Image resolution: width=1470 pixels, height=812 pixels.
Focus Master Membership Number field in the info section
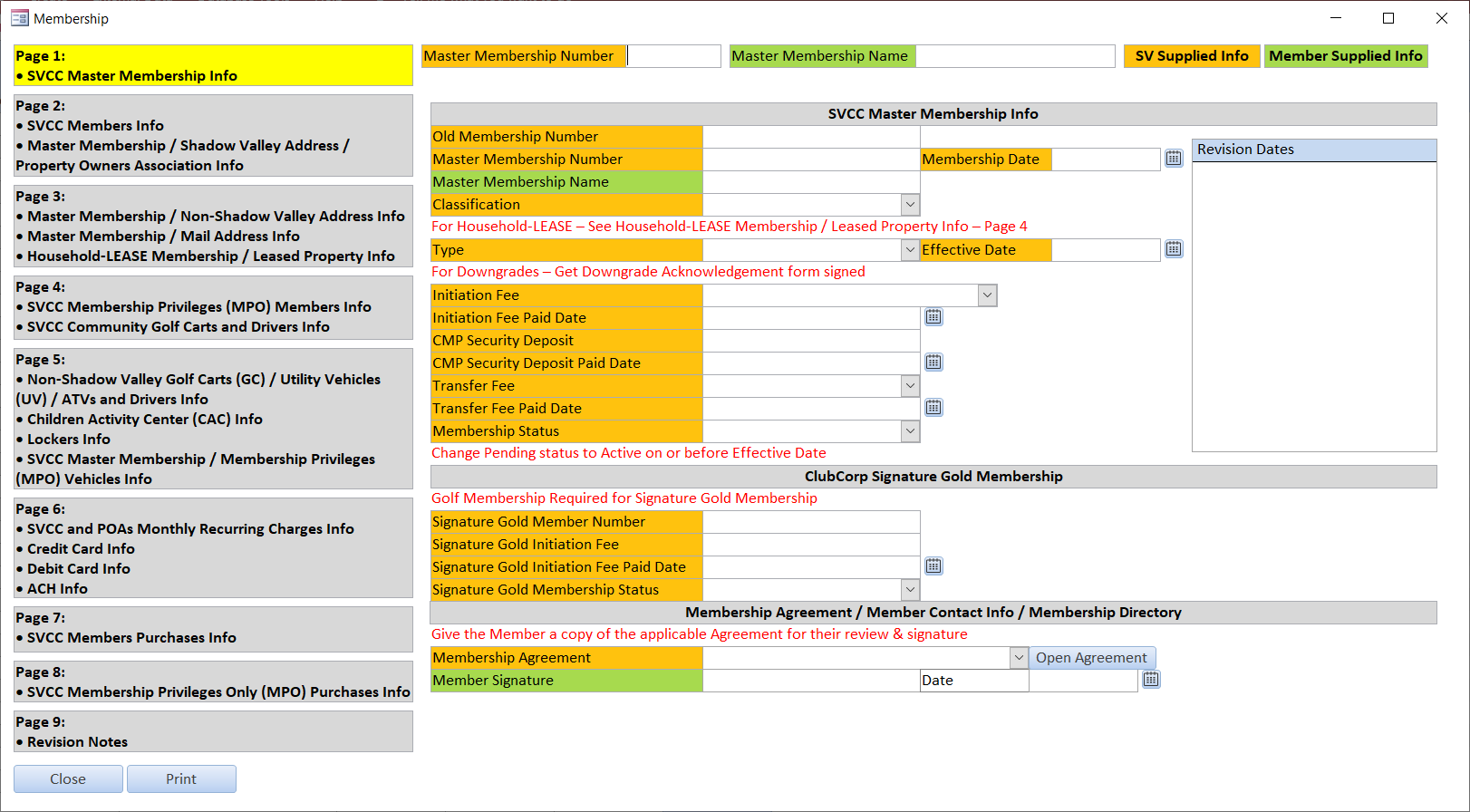tap(811, 159)
